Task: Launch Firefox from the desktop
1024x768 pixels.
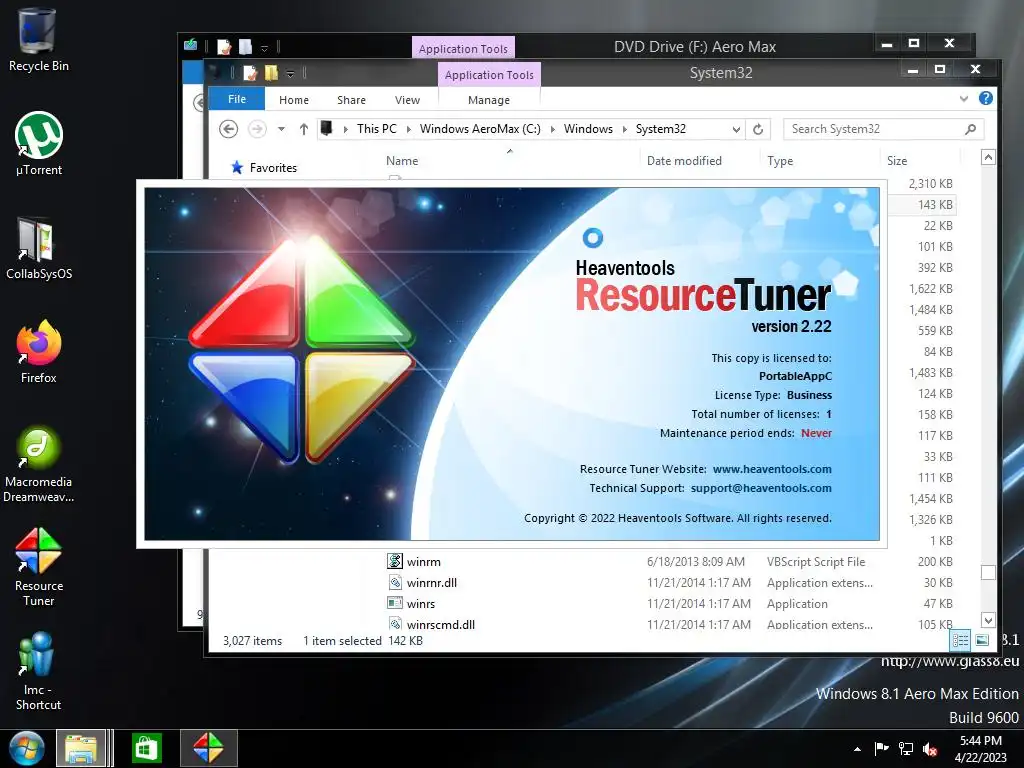Action: click(x=39, y=351)
